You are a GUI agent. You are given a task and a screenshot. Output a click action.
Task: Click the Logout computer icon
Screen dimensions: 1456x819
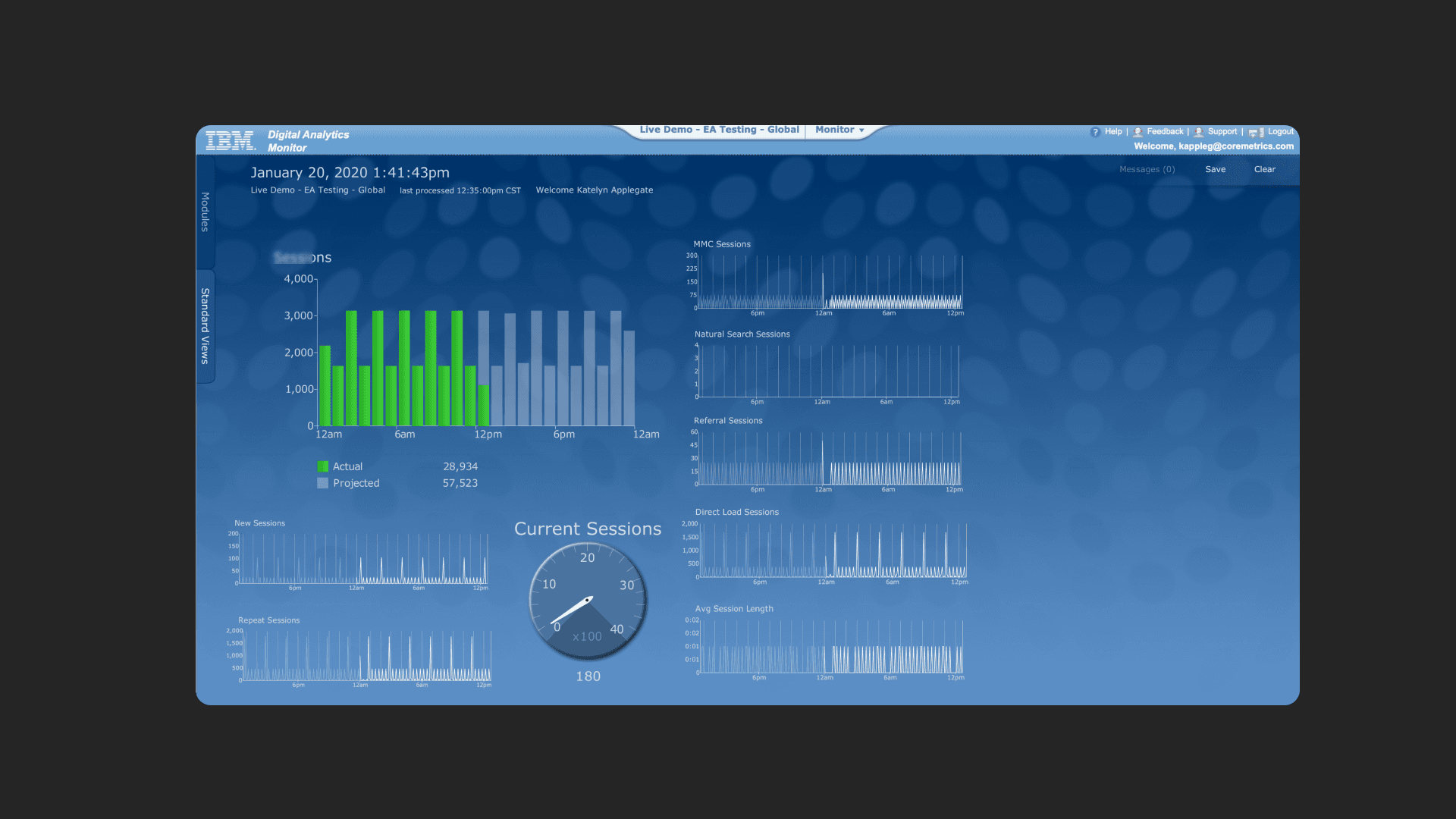coord(1257,132)
